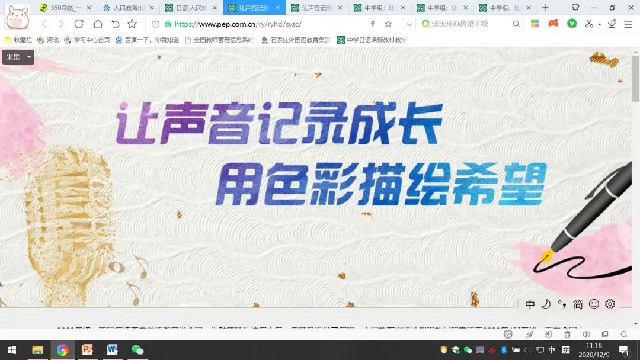This screenshot has height=360, width=640.
Task: Click the red game controller icon
Action: (553, 24)
